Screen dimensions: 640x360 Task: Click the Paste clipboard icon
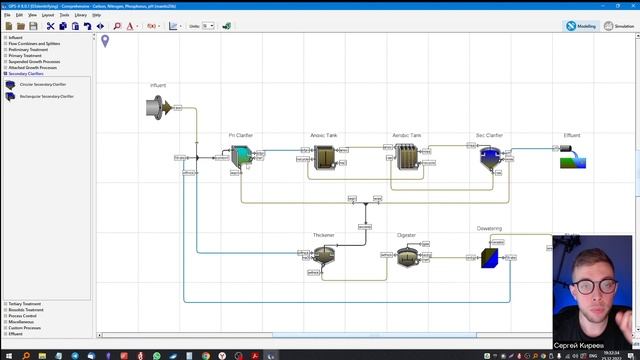[x=75, y=26]
